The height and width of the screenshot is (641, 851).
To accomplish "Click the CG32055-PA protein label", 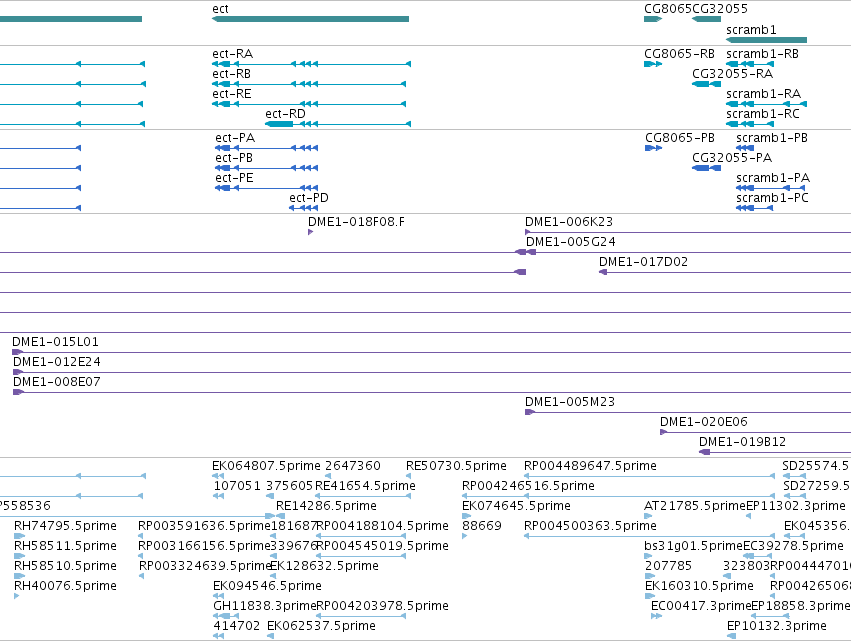I will pos(732,158).
